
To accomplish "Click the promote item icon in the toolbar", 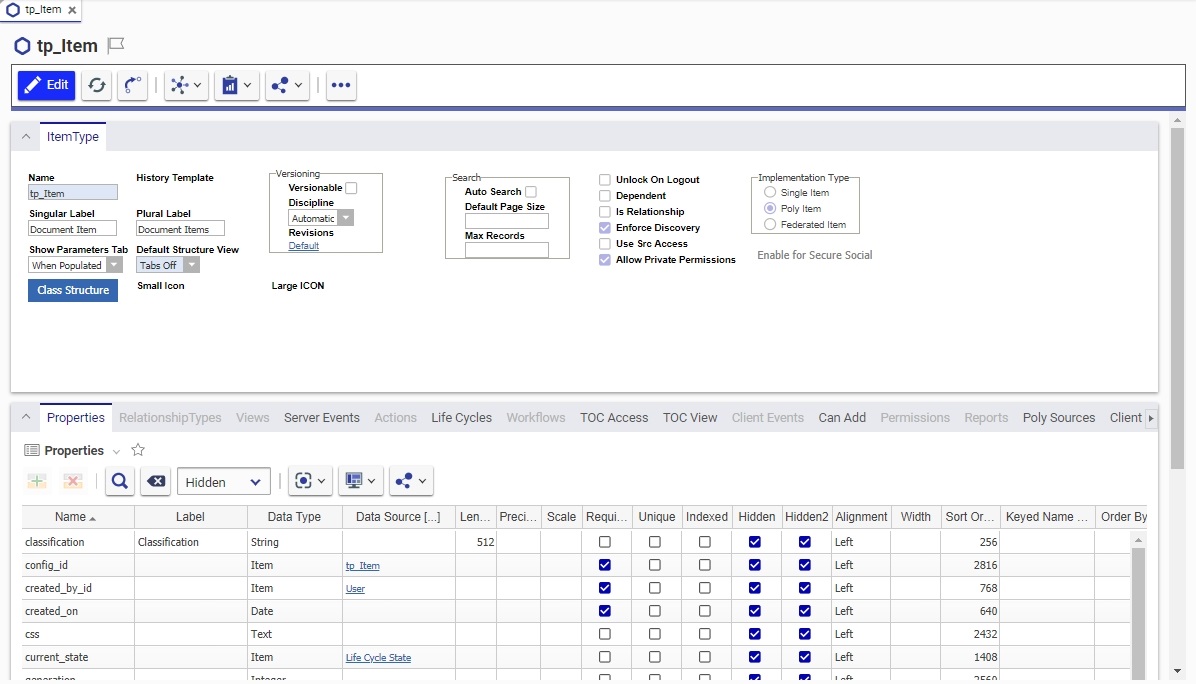I will (132, 85).
